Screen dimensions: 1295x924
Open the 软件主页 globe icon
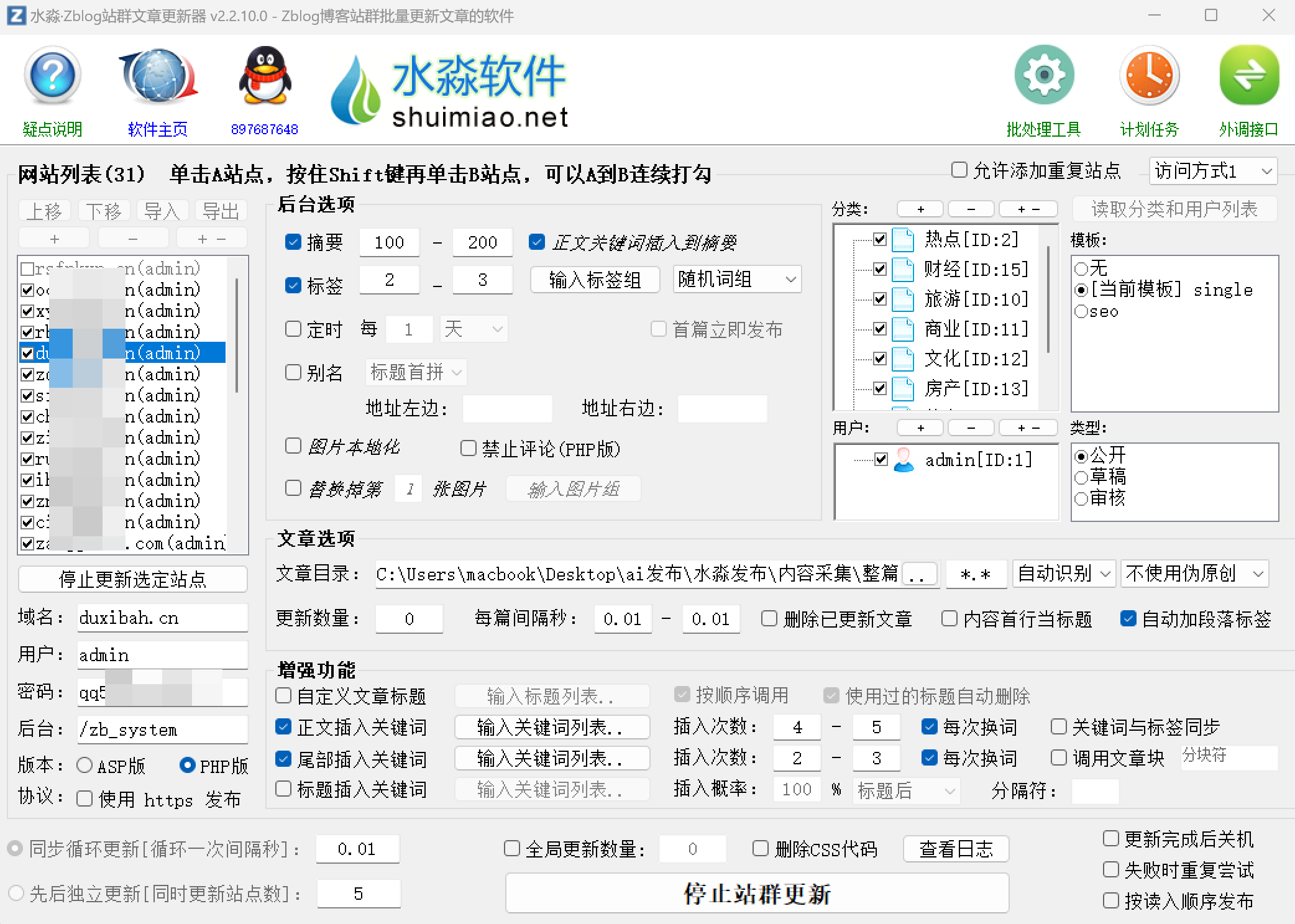[x=158, y=76]
